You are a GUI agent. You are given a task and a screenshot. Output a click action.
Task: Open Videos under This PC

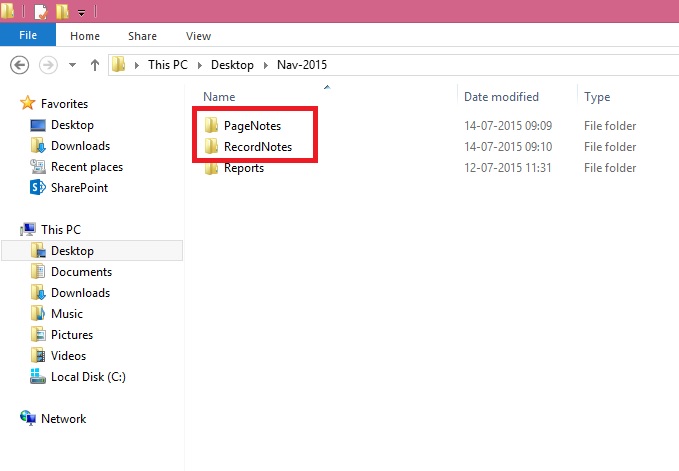pos(68,356)
